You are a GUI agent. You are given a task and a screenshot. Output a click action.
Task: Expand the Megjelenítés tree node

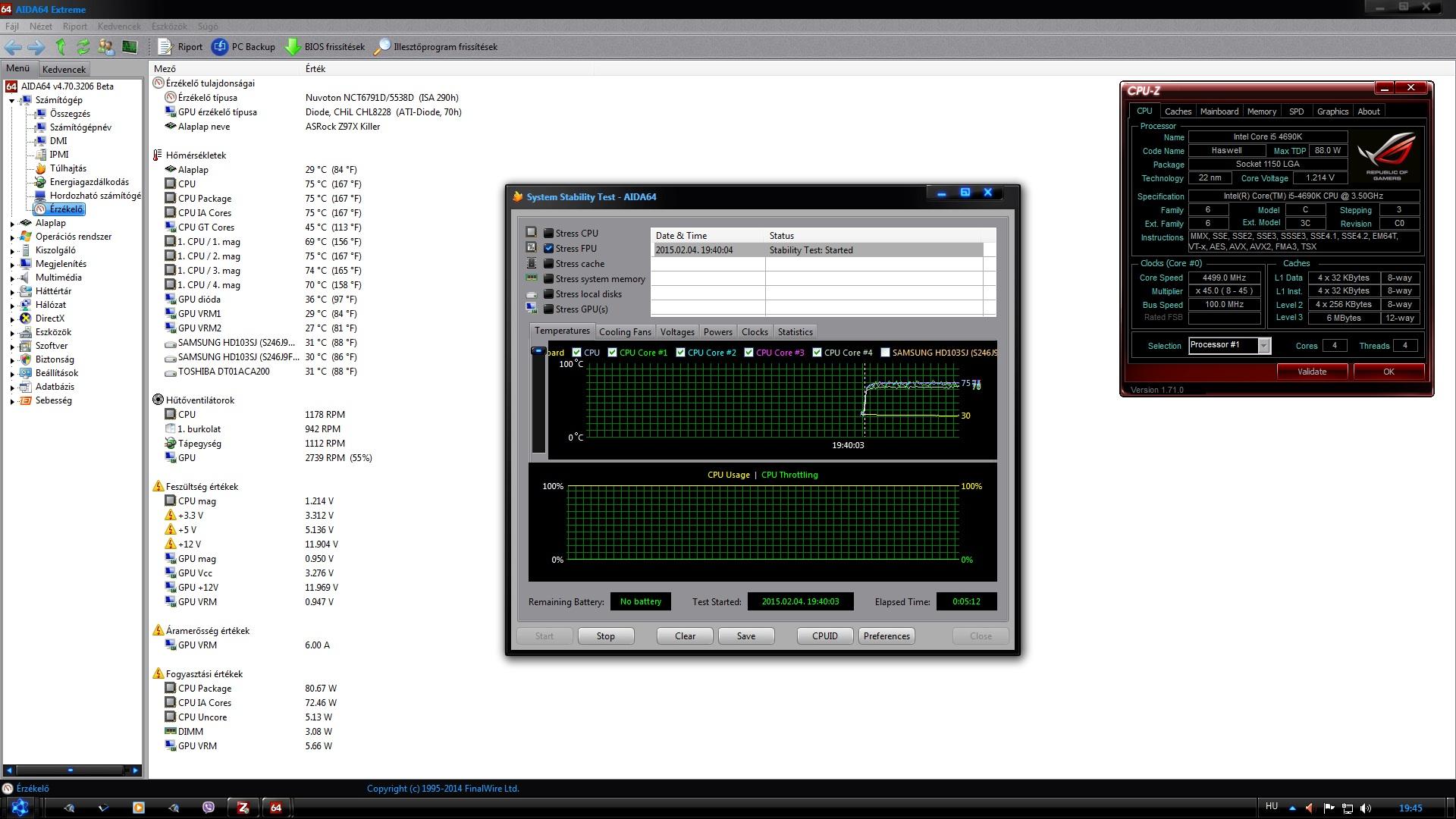(x=12, y=265)
